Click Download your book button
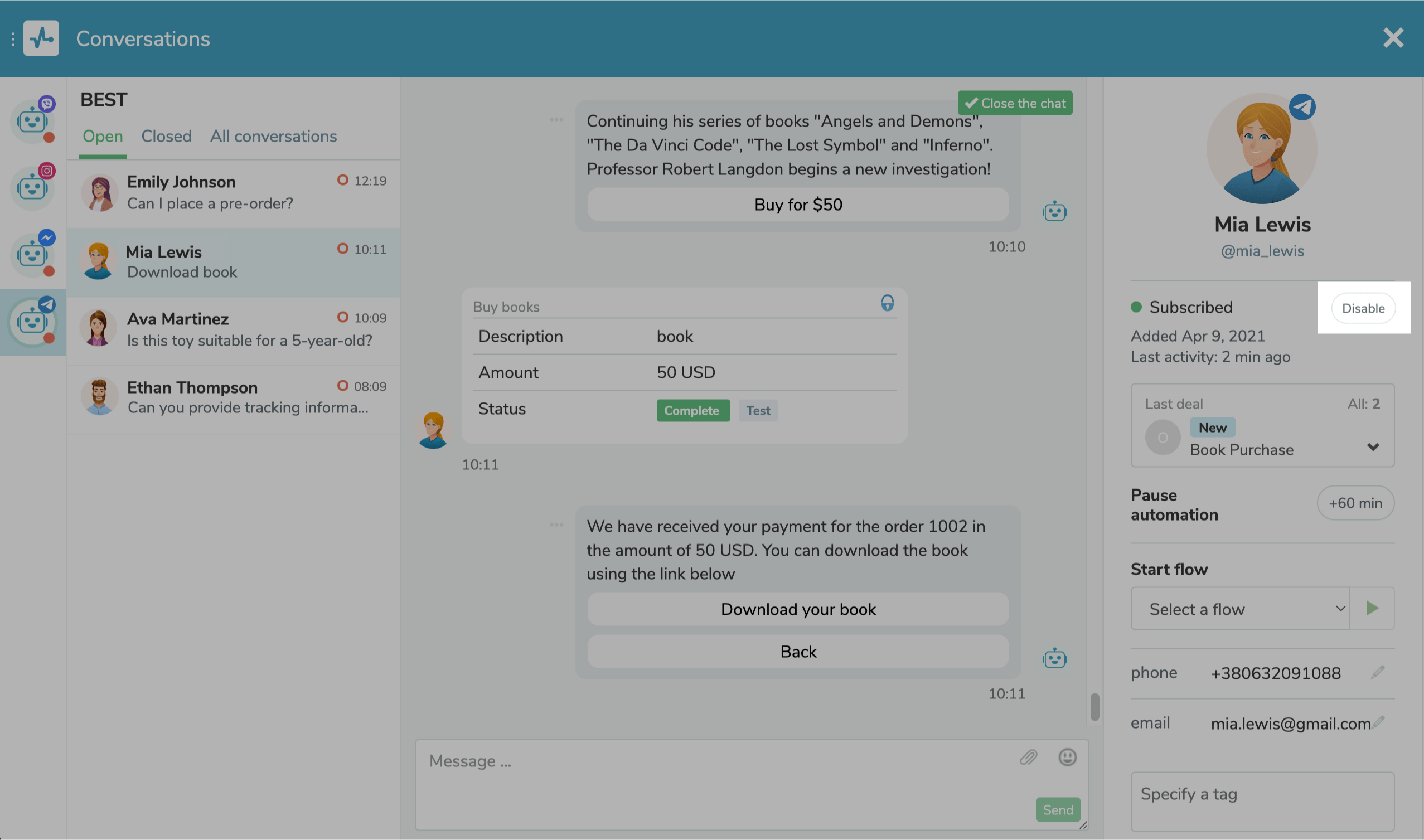This screenshot has height=840, width=1424. [x=798, y=609]
